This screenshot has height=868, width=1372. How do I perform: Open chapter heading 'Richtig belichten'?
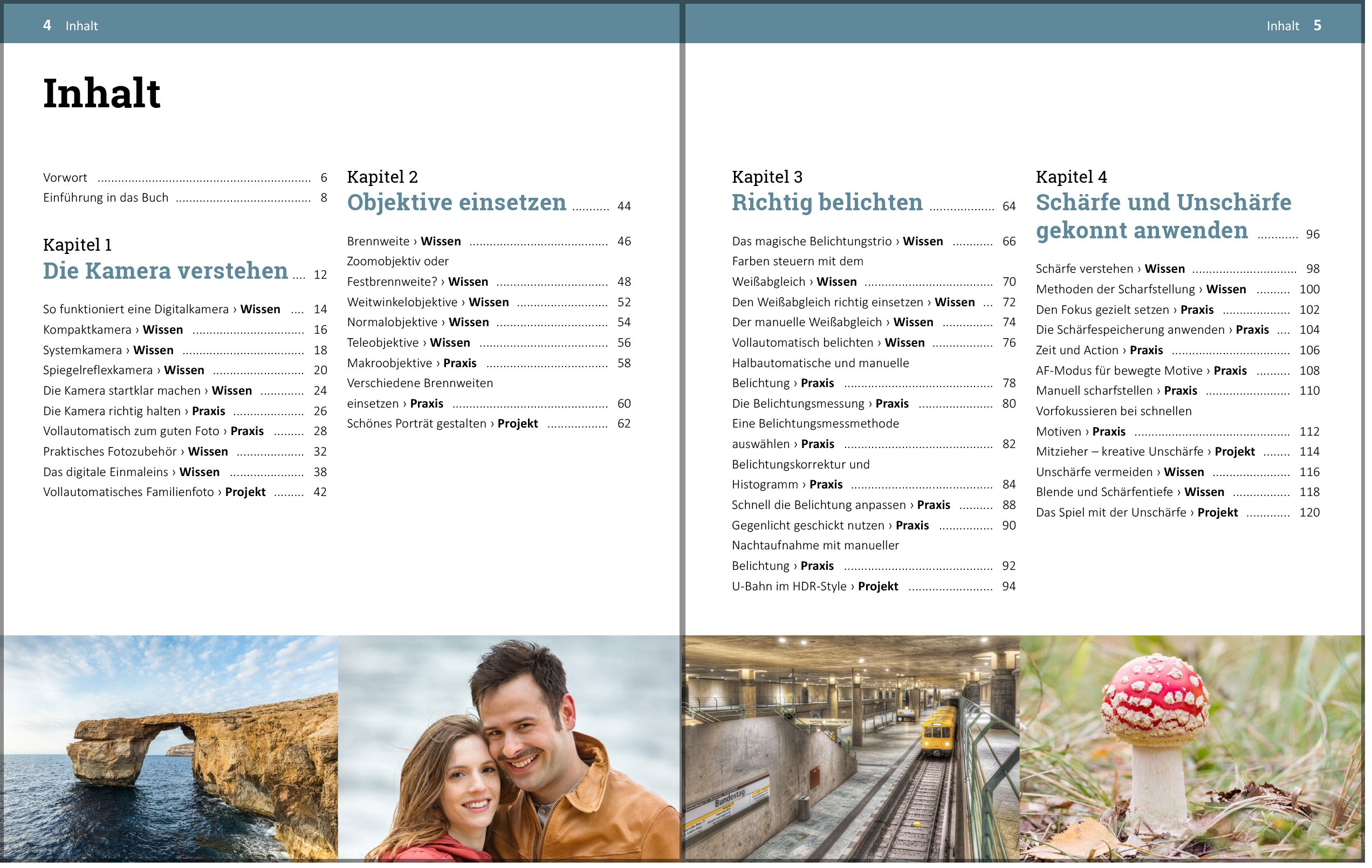(827, 202)
